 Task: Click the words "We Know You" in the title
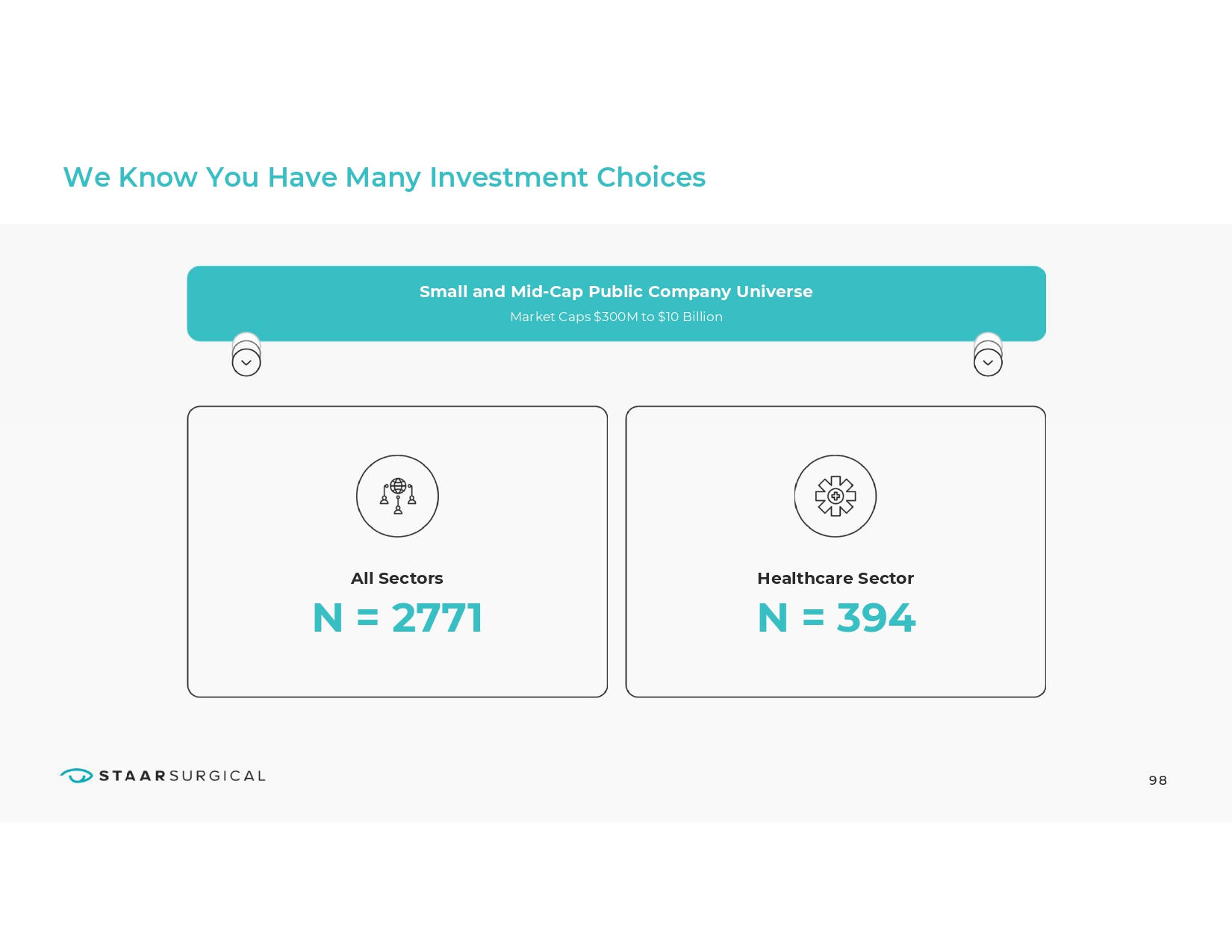tap(161, 178)
